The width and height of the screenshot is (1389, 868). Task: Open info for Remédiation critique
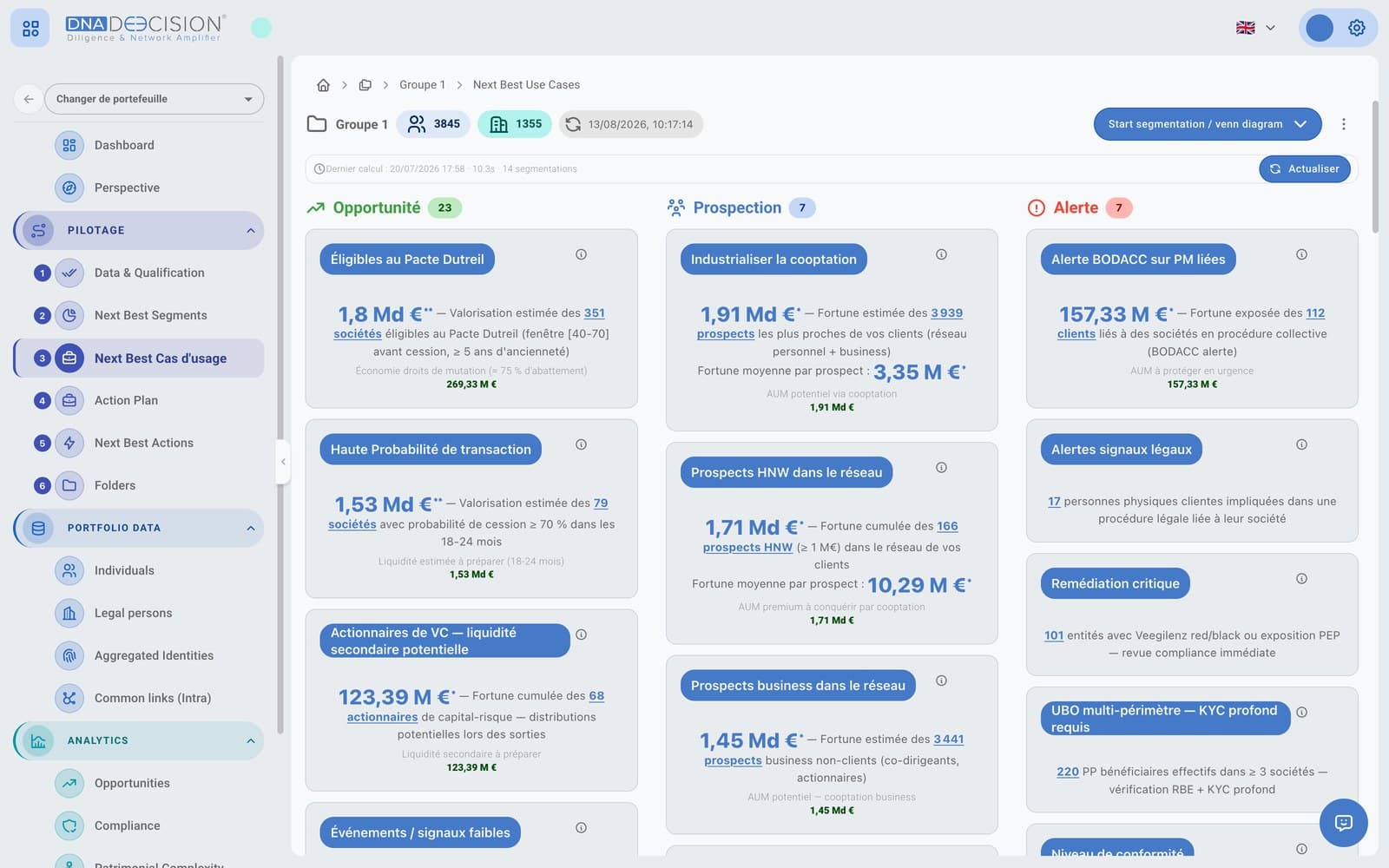[1301, 578]
